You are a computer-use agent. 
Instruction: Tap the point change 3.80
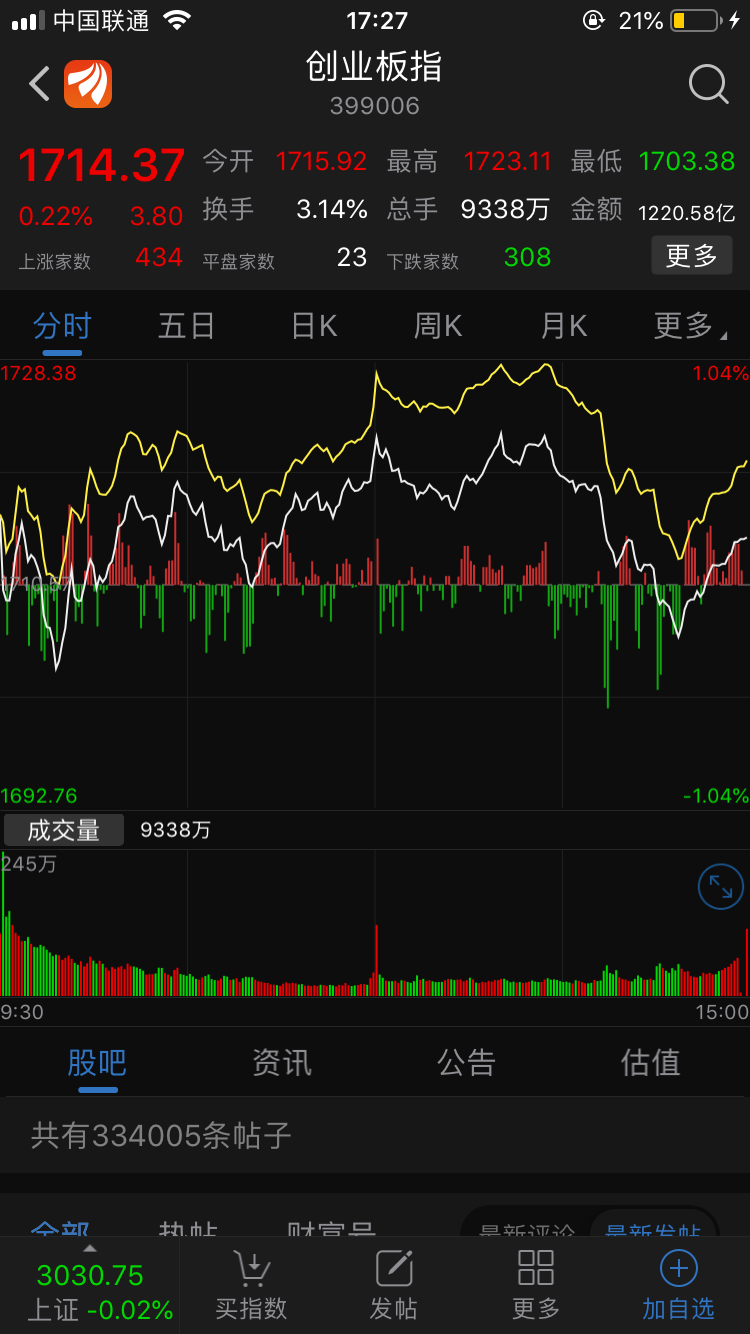(x=156, y=216)
